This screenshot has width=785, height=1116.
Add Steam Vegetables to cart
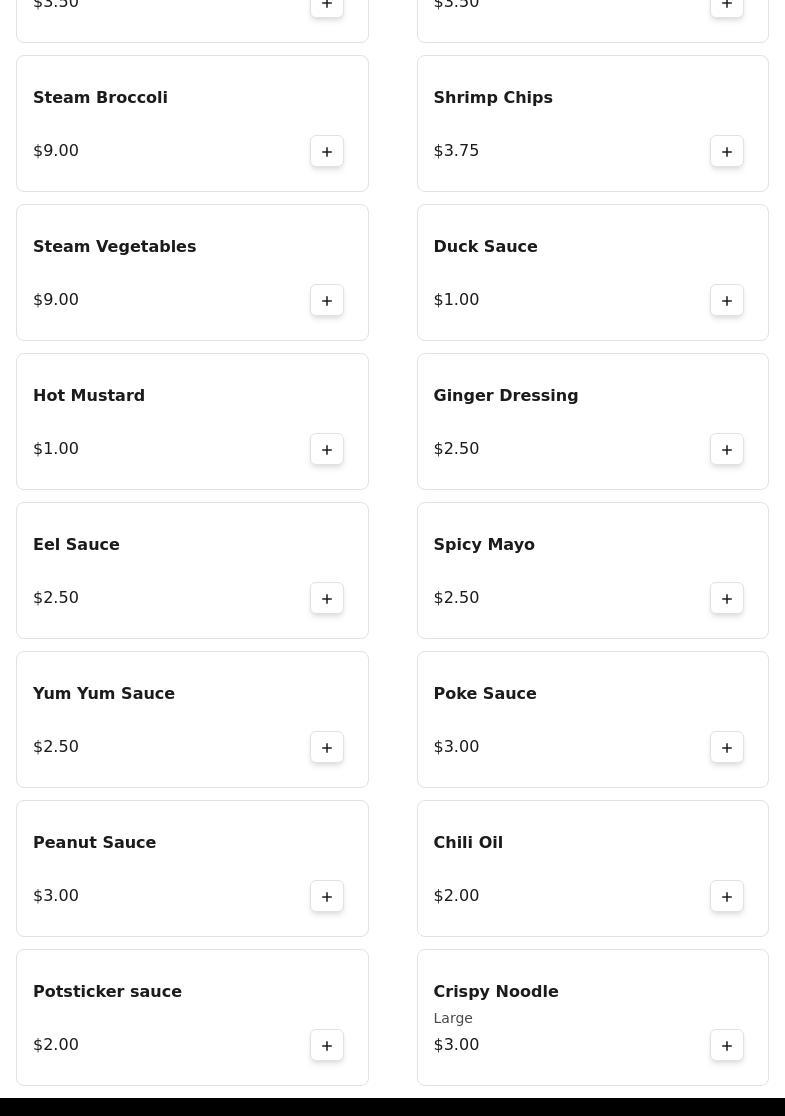click(327, 300)
